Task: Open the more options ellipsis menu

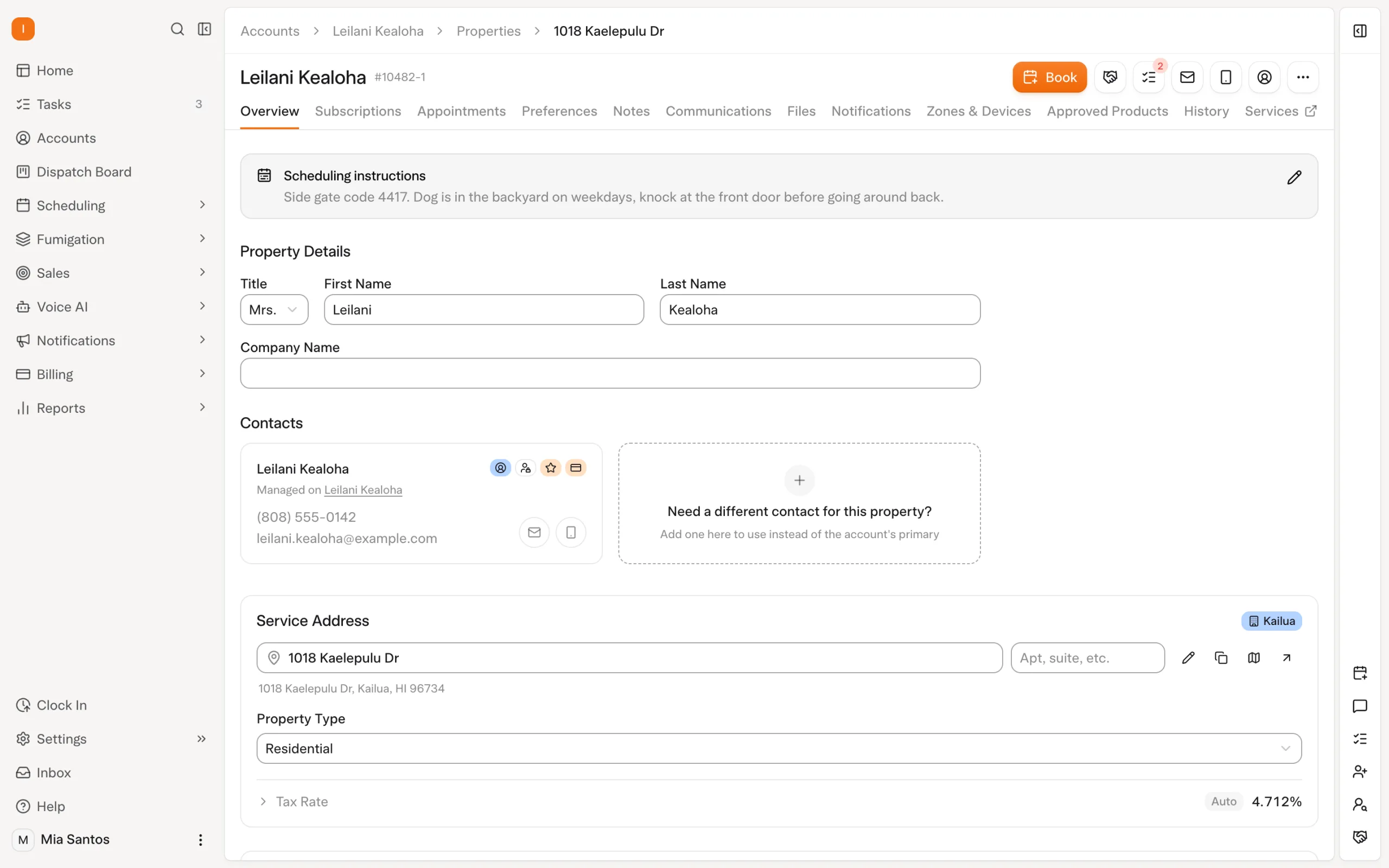Action: 1302,77
